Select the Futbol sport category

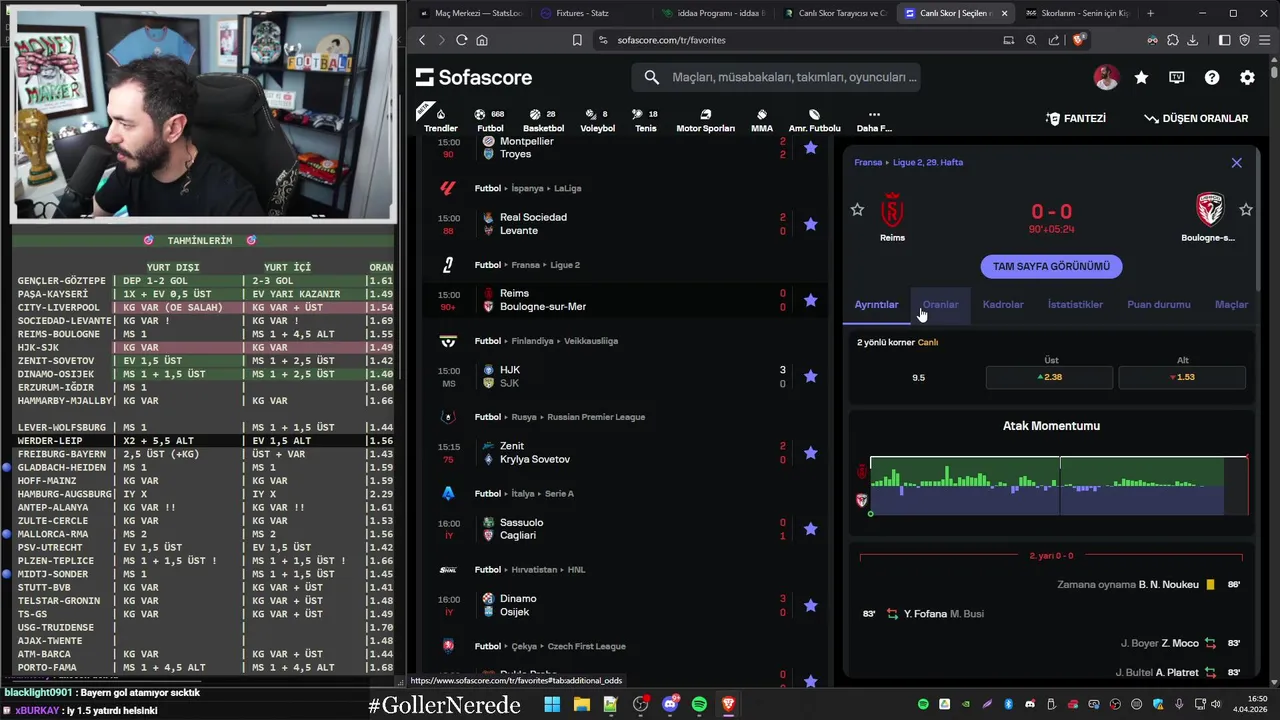point(490,120)
